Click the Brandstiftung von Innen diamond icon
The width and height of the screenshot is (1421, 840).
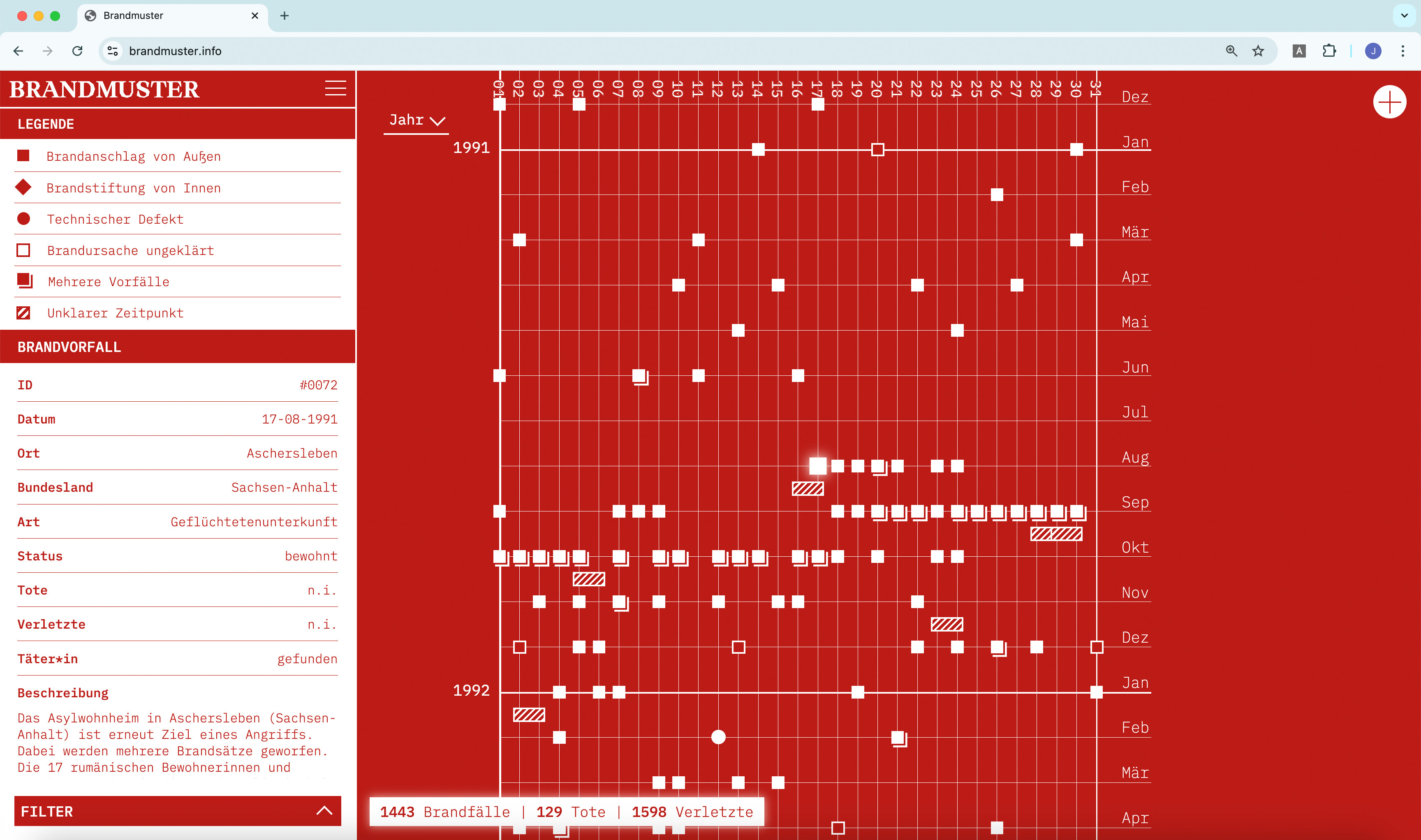tap(23, 187)
